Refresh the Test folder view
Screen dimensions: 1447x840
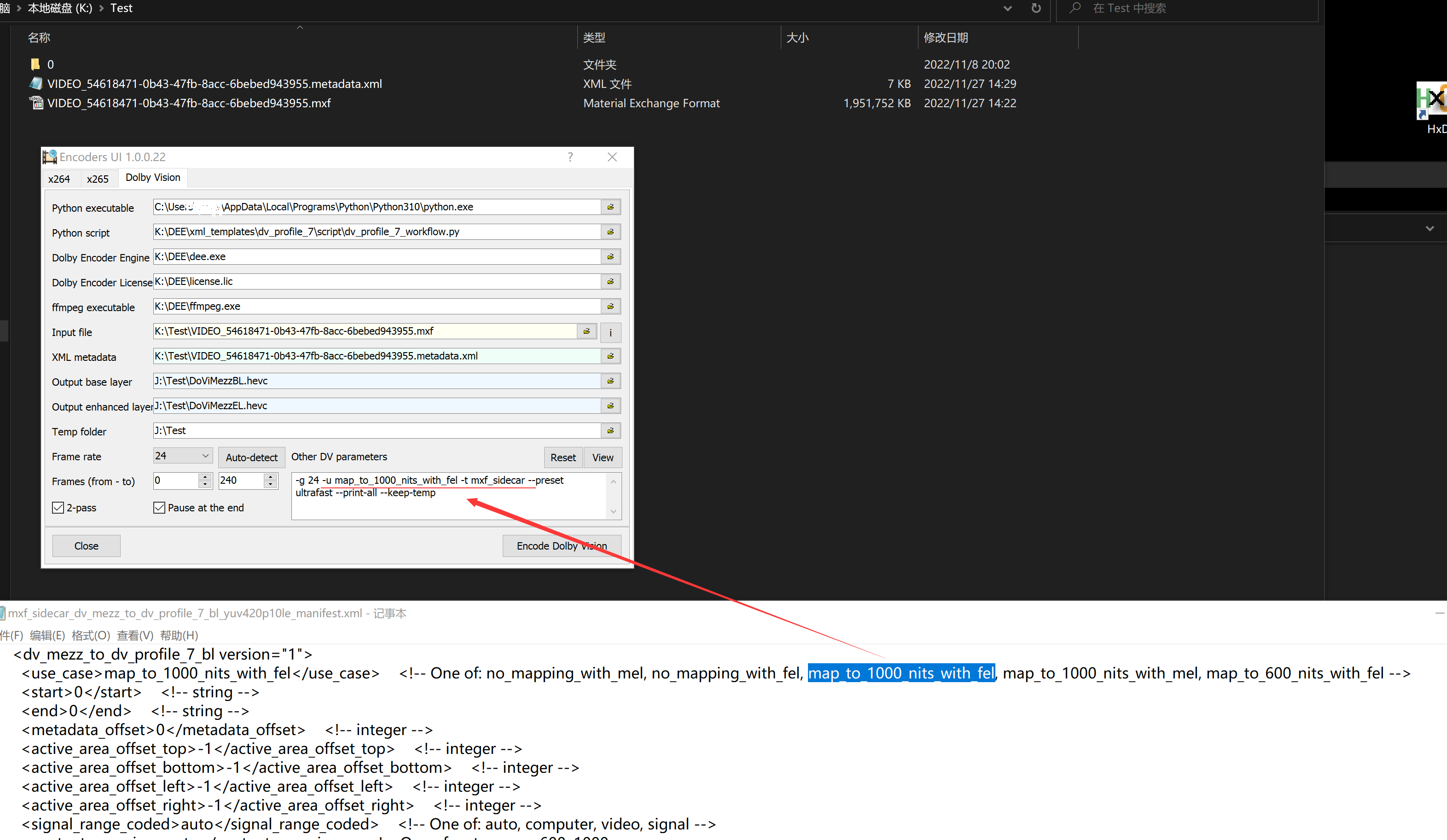pyautogui.click(x=1035, y=8)
